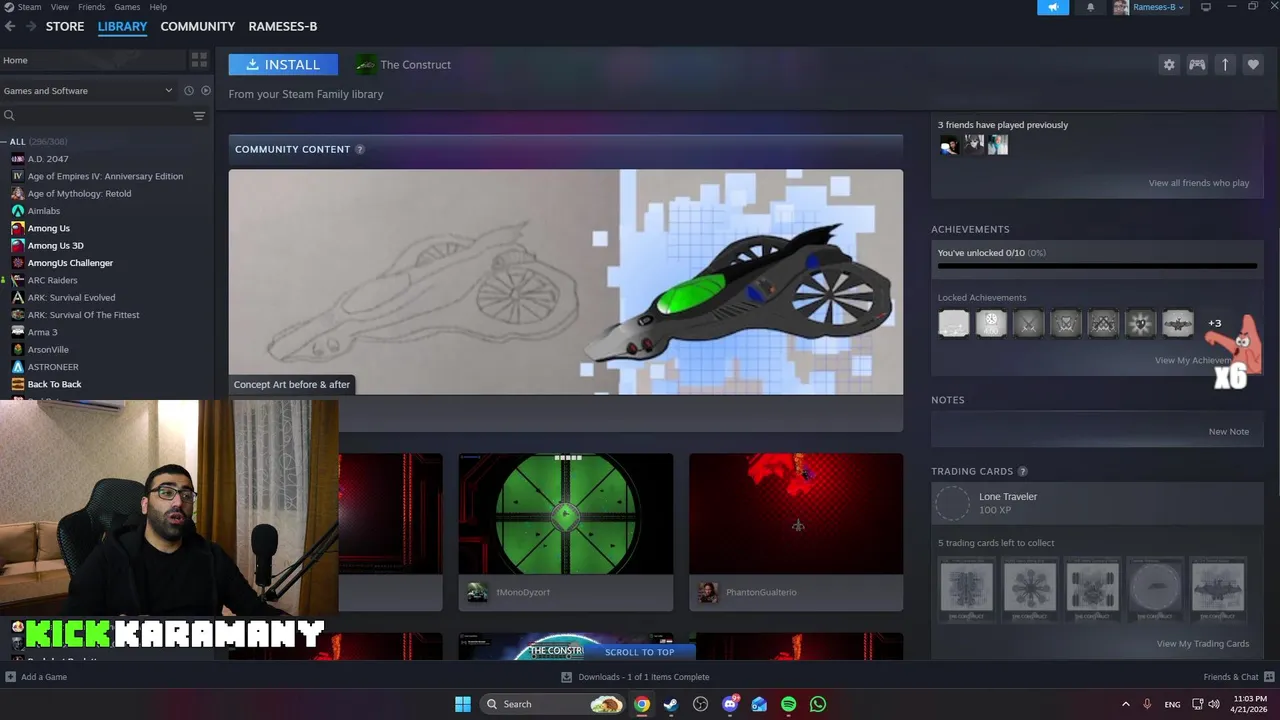Sort library by recent activity clock icon
Screen dimensions: 1280x720
[x=188, y=91]
